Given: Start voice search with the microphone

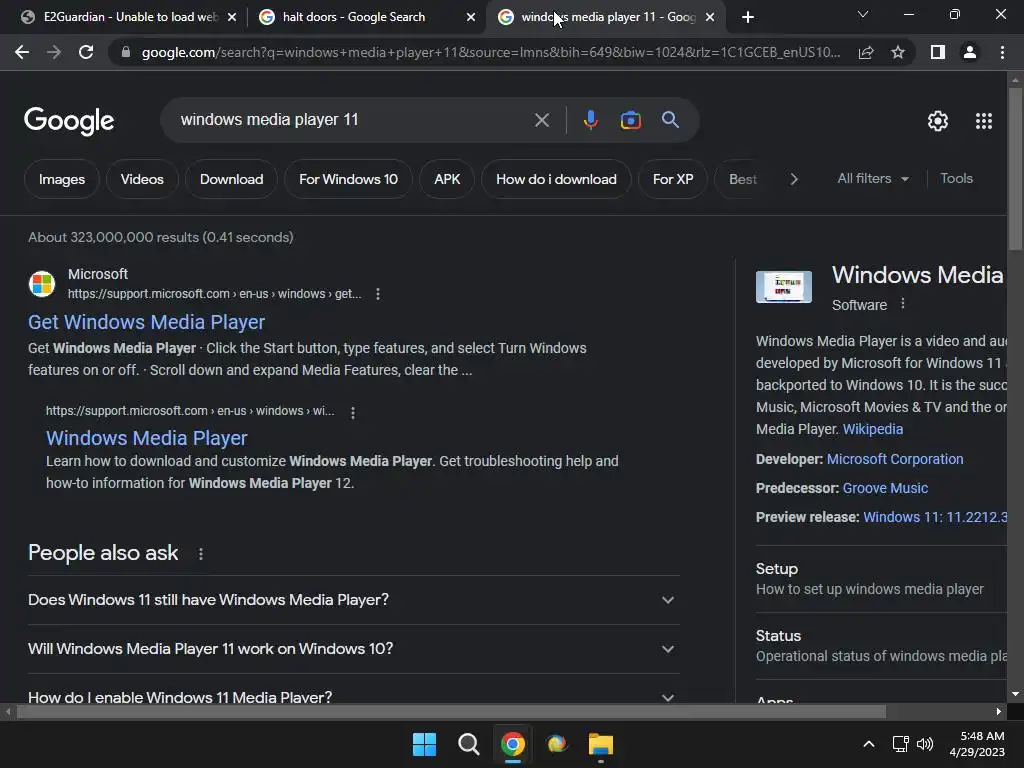Looking at the screenshot, I should tap(590, 120).
